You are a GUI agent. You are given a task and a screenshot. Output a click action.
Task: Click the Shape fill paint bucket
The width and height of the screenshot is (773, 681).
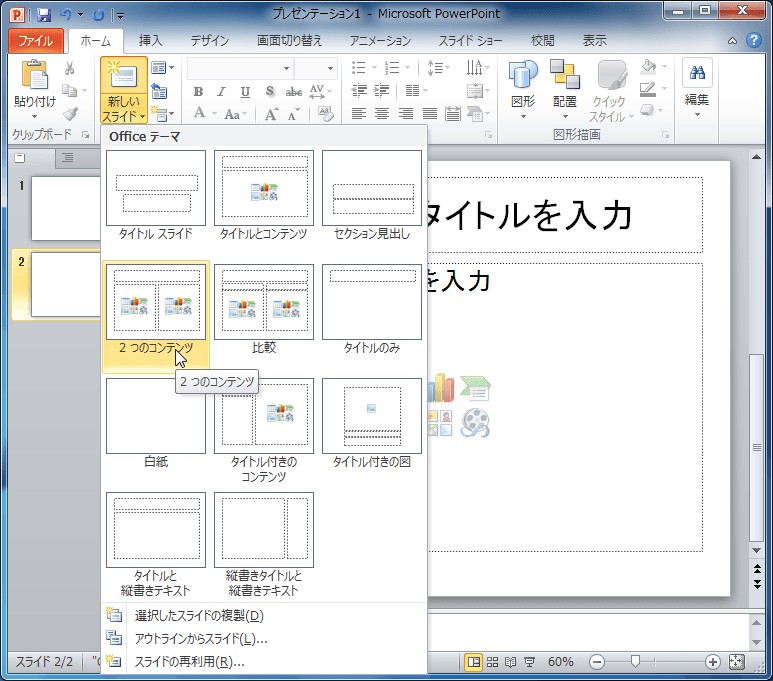point(649,67)
